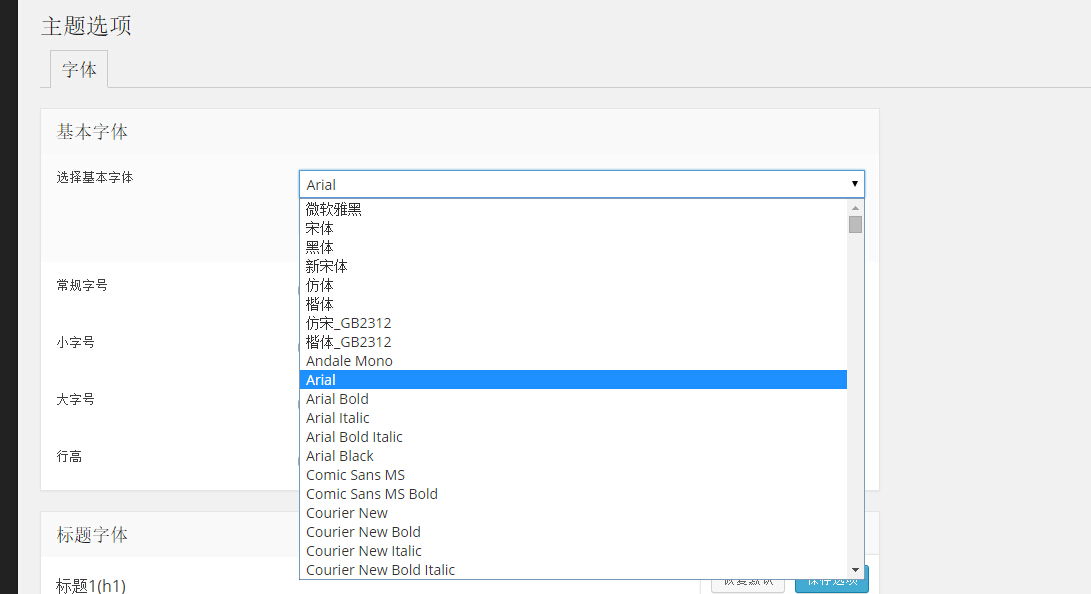Select the 新宋体 font option
This screenshot has height=594, width=1091.
point(327,266)
